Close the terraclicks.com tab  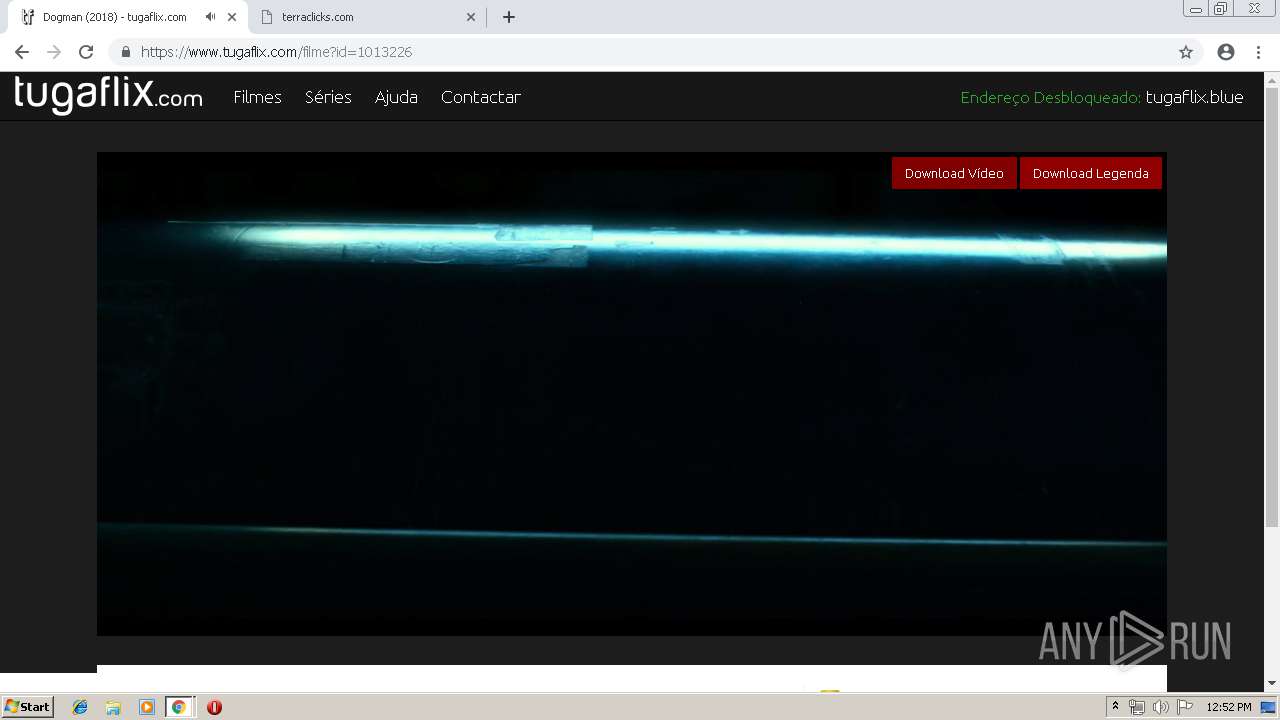(x=471, y=17)
